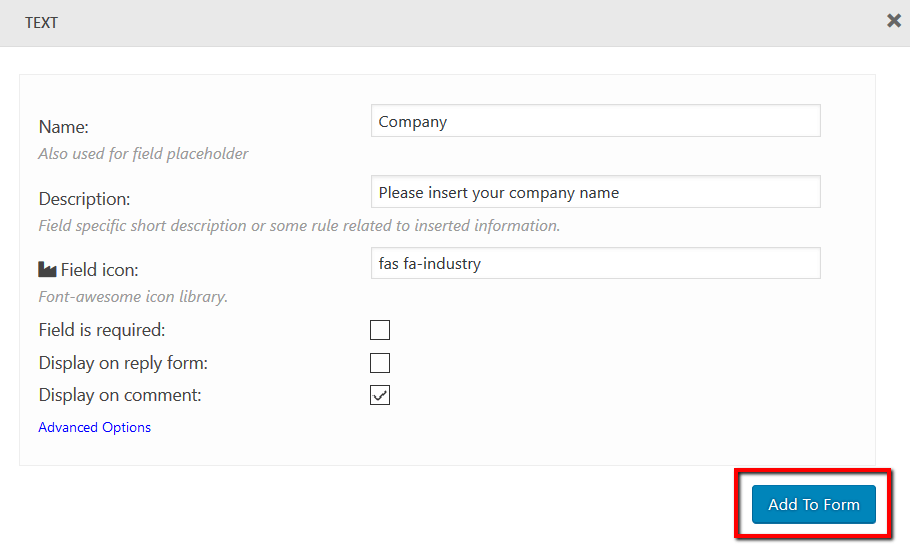
Task: Click the Display on comment: label
Action: 120,395
